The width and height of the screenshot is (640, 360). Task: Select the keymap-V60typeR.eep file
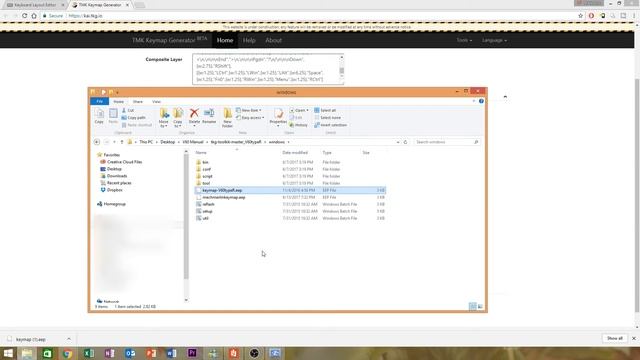290,190
